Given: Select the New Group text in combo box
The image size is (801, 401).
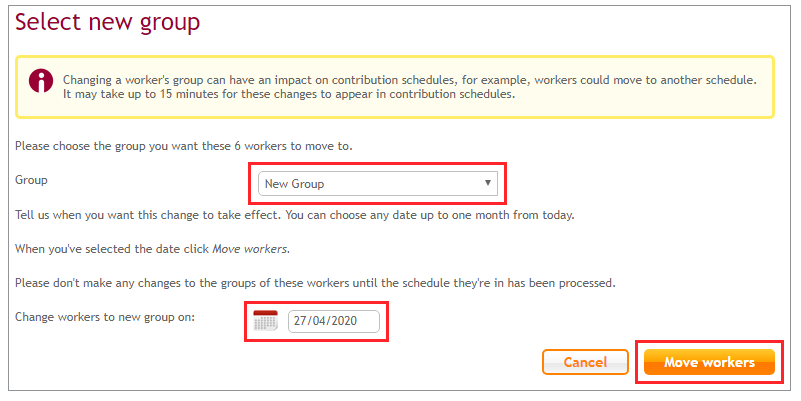Looking at the screenshot, I should coord(294,184).
